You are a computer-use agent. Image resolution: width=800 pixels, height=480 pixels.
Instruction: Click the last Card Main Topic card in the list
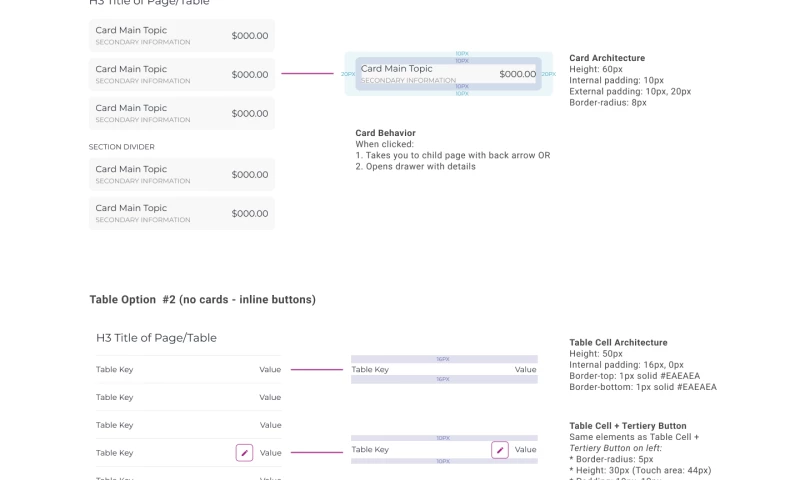(x=181, y=213)
